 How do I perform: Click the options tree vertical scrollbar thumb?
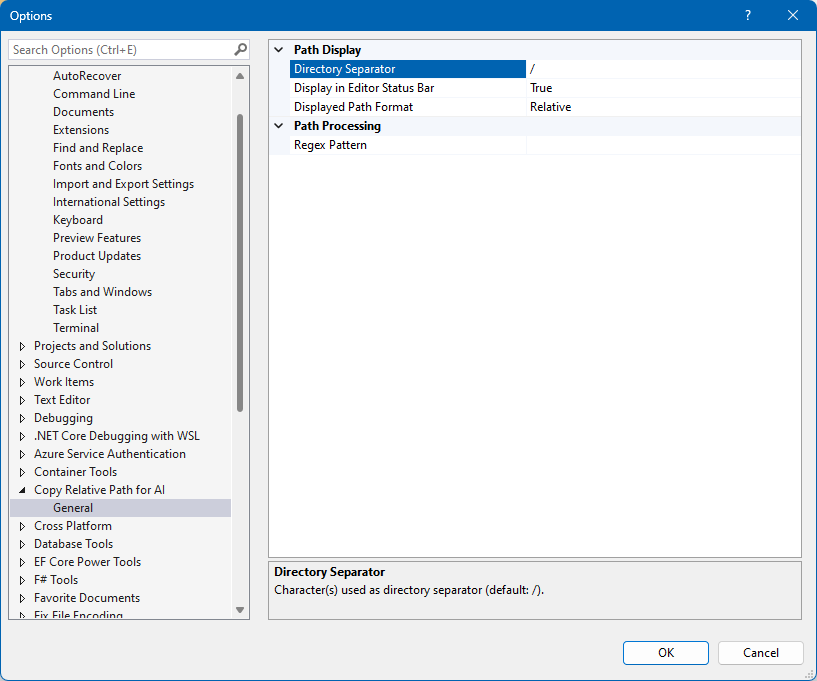click(240, 260)
